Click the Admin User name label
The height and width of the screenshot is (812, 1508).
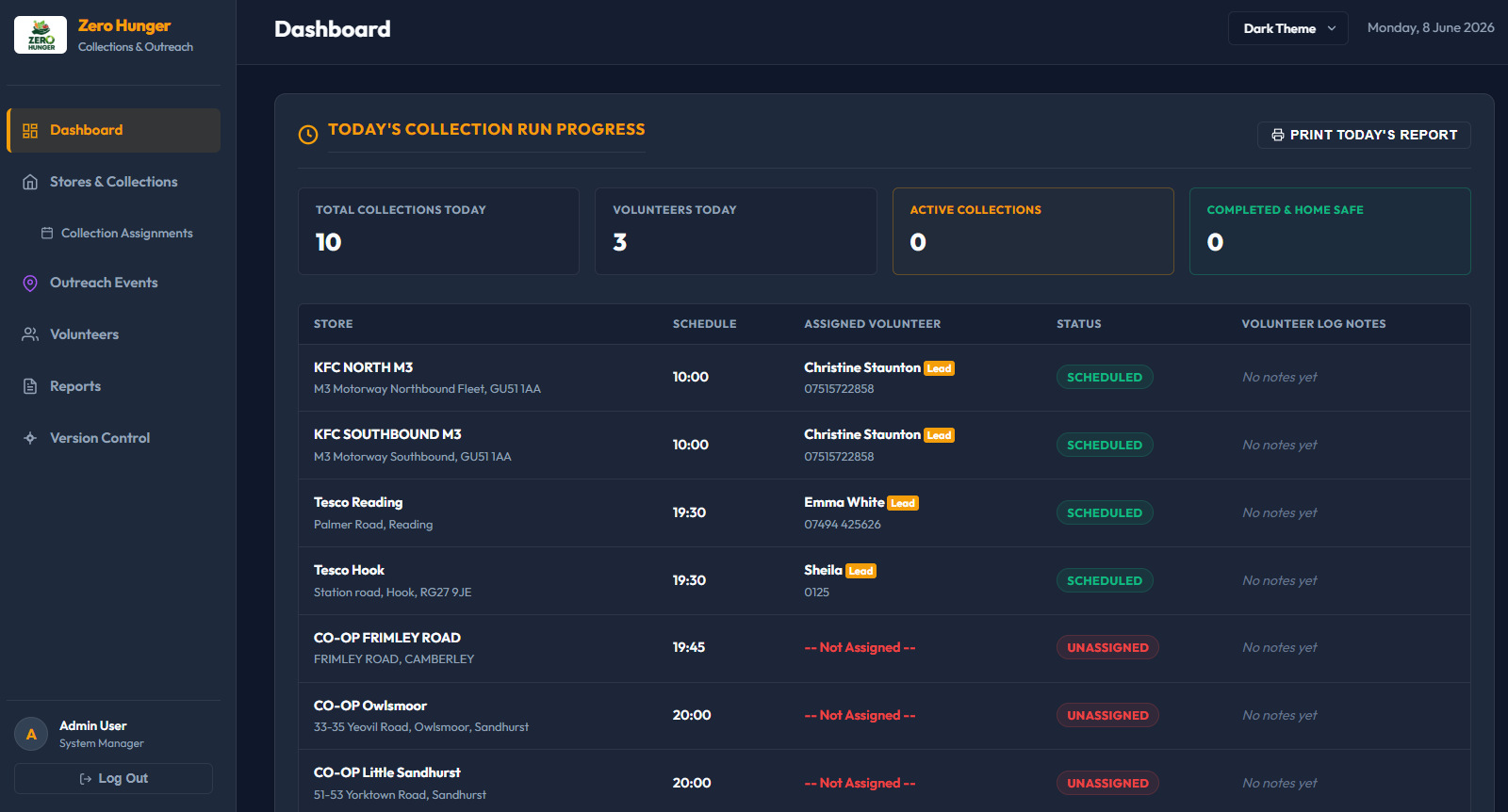tap(92, 725)
